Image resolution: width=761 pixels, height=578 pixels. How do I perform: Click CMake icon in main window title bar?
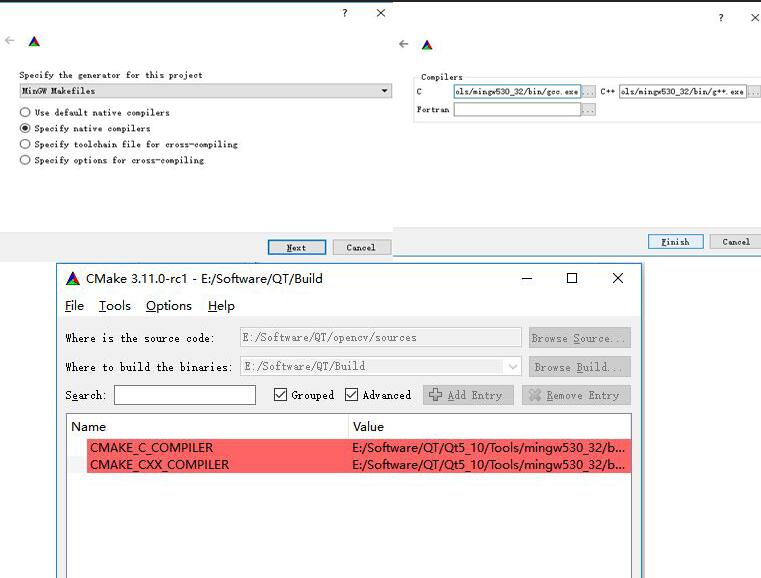click(x=73, y=279)
